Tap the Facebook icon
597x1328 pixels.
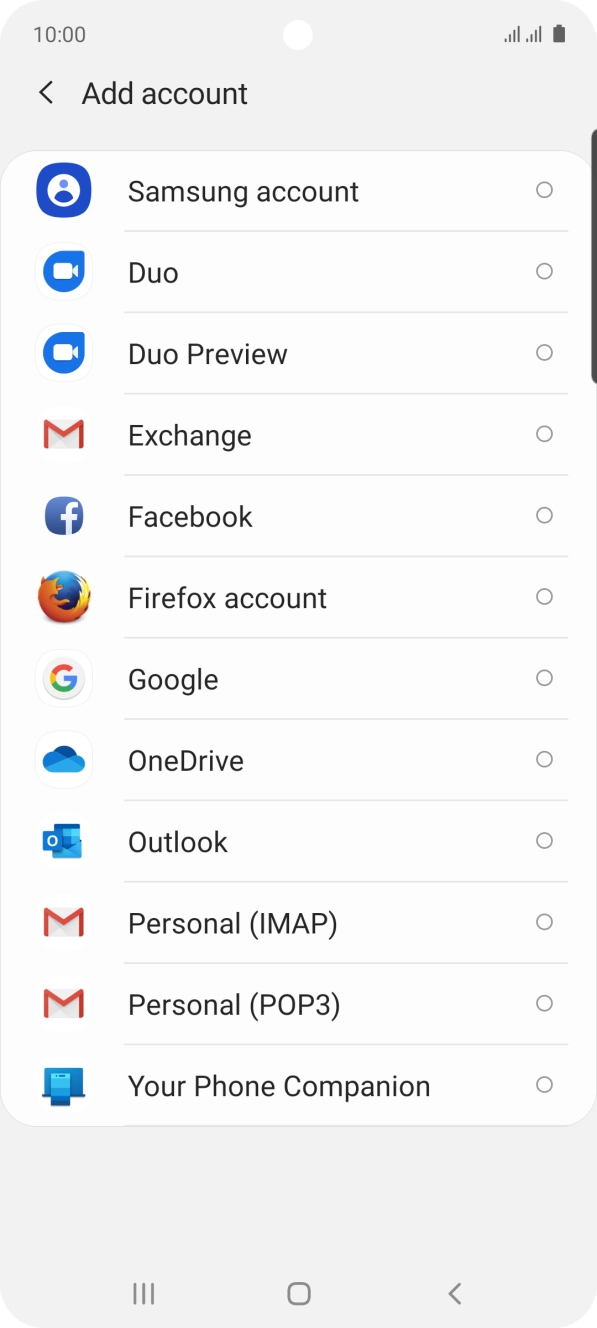[64, 515]
